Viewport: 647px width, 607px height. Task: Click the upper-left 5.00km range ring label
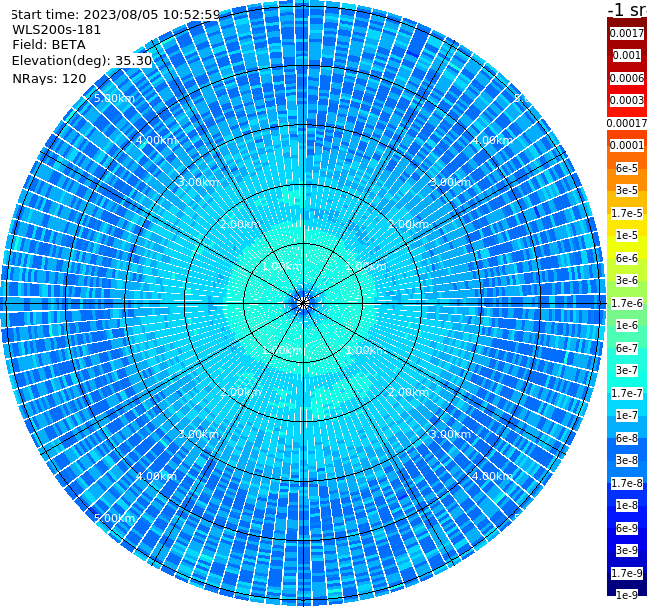(114, 98)
